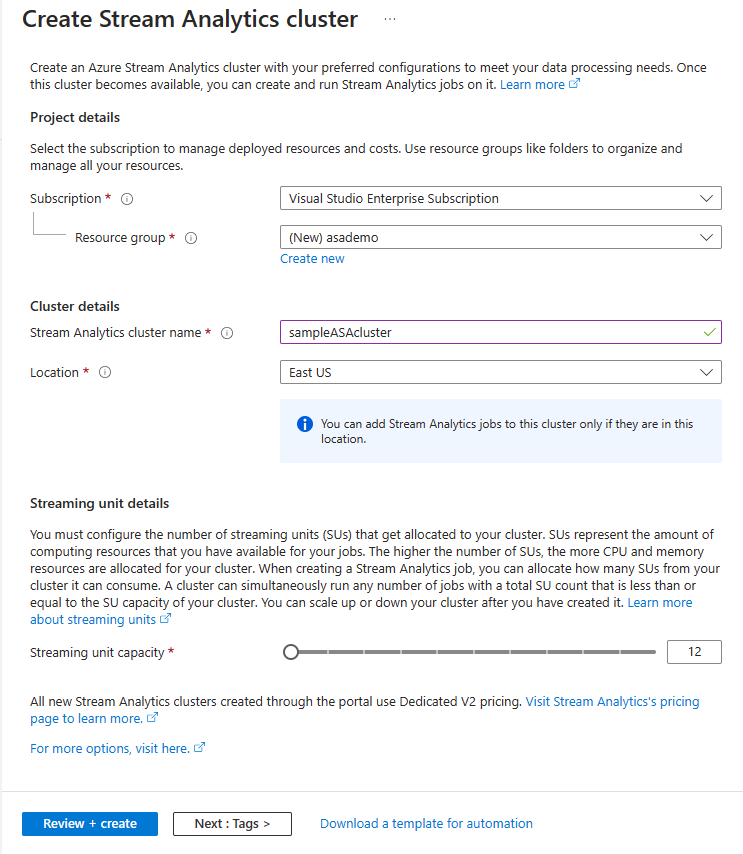Click the Location info icon

tap(105, 371)
